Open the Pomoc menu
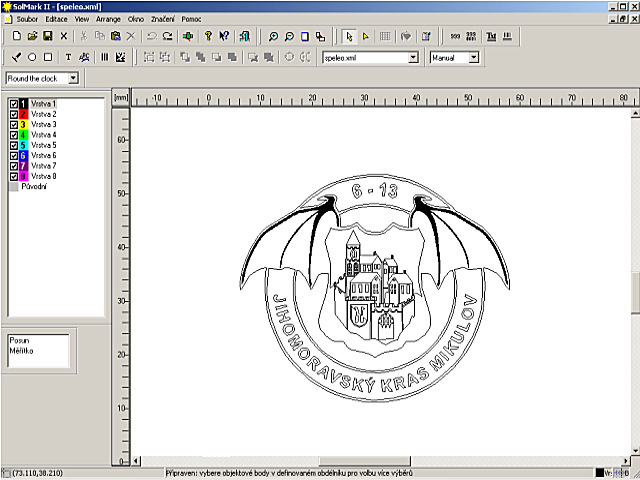Image resolution: width=640 pixels, height=480 pixels. click(x=191, y=19)
